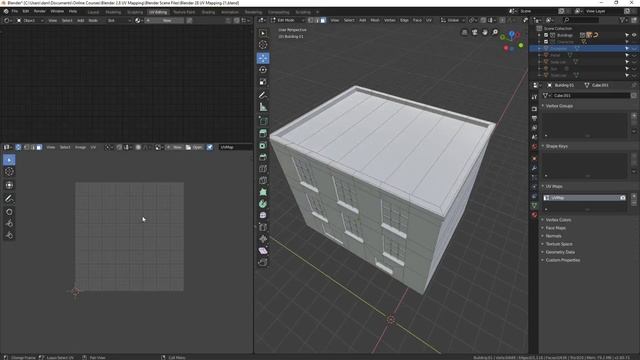Click the outliner search field
Viewport: 640px width, 360px height.
(581, 20)
